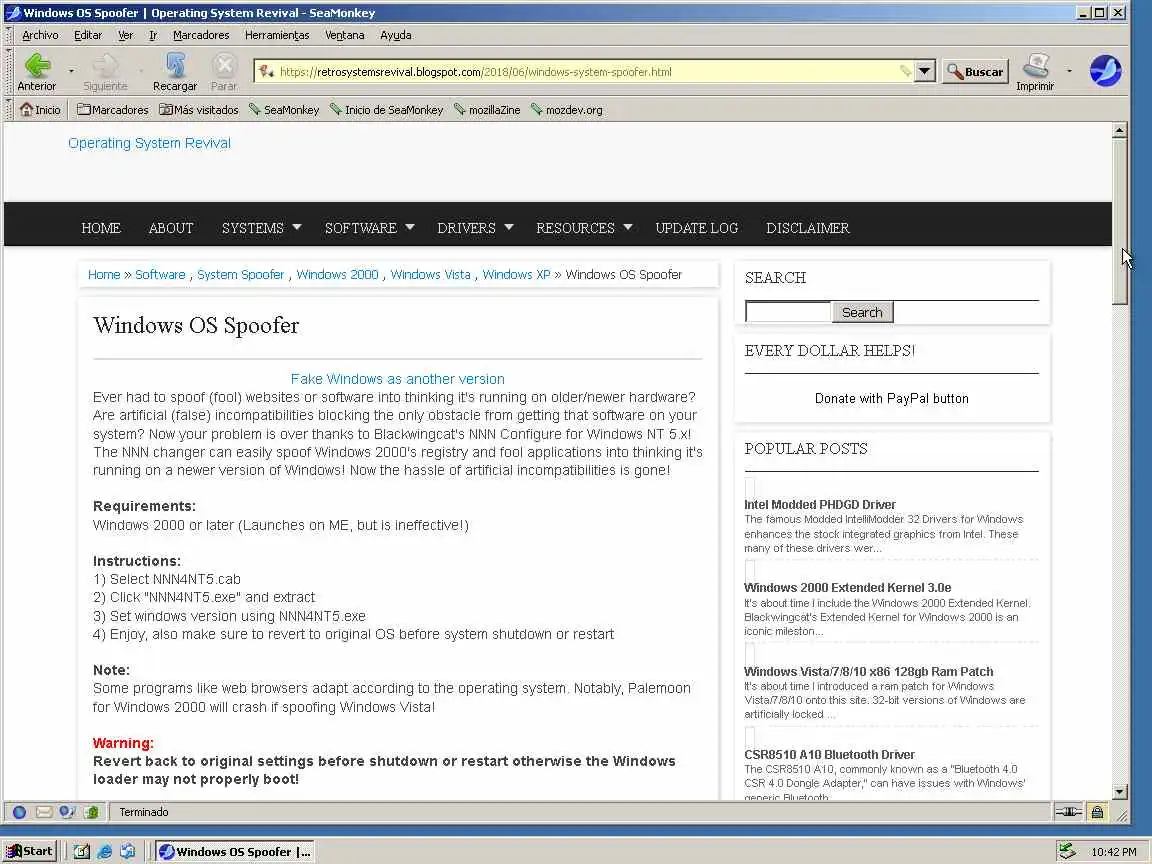Viewport: 1152px width, 864px height.
Task: Open the mozdev.org bookmark
Action: (x=566, y=109)
